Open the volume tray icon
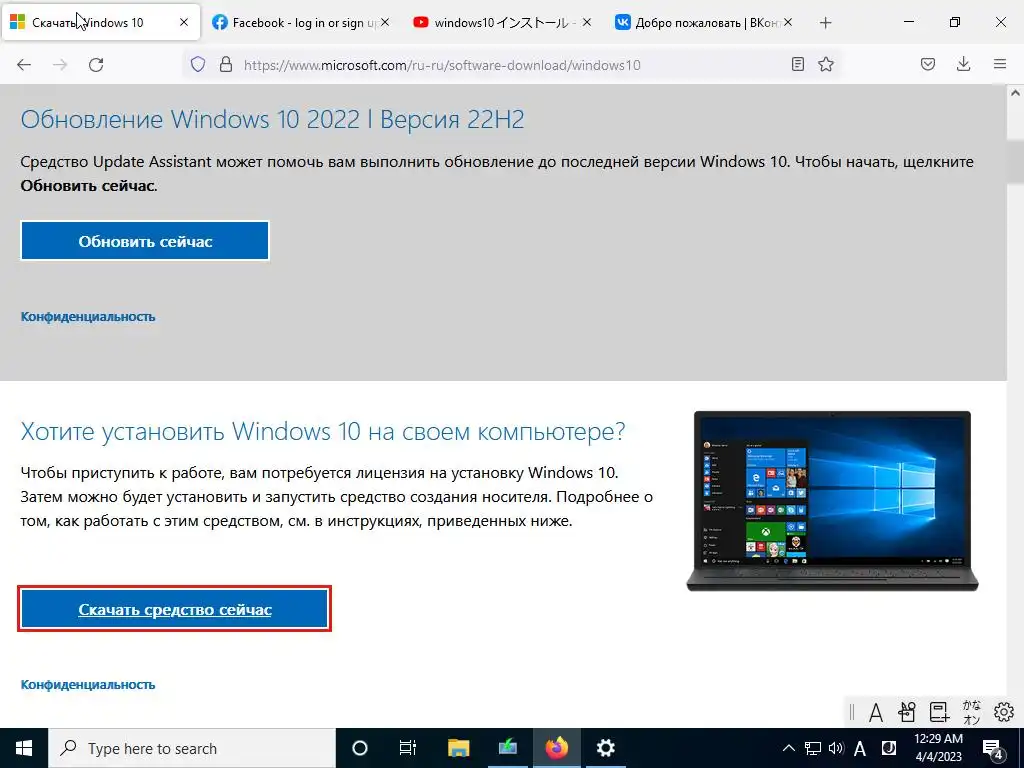 click(836, 748)
